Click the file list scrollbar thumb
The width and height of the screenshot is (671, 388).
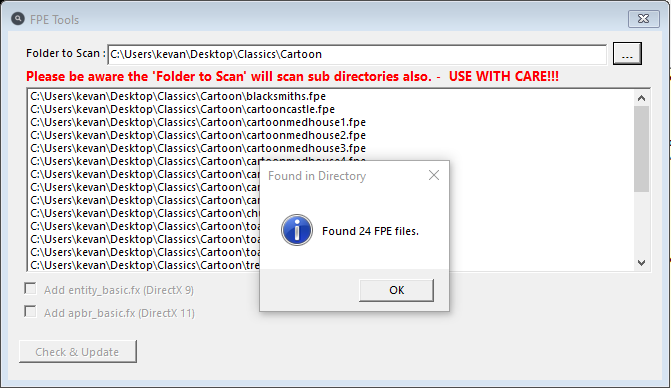click(x=641, y=149)
